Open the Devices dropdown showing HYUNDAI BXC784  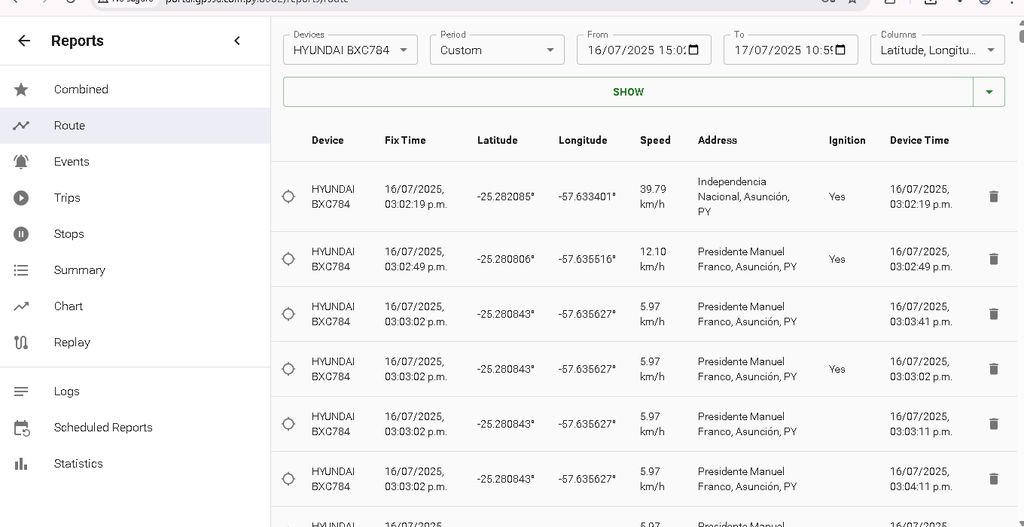350,50
